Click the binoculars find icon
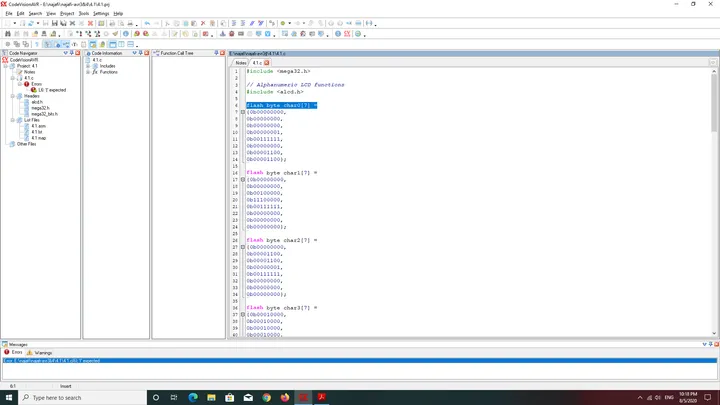 click(x=7, y=34)
